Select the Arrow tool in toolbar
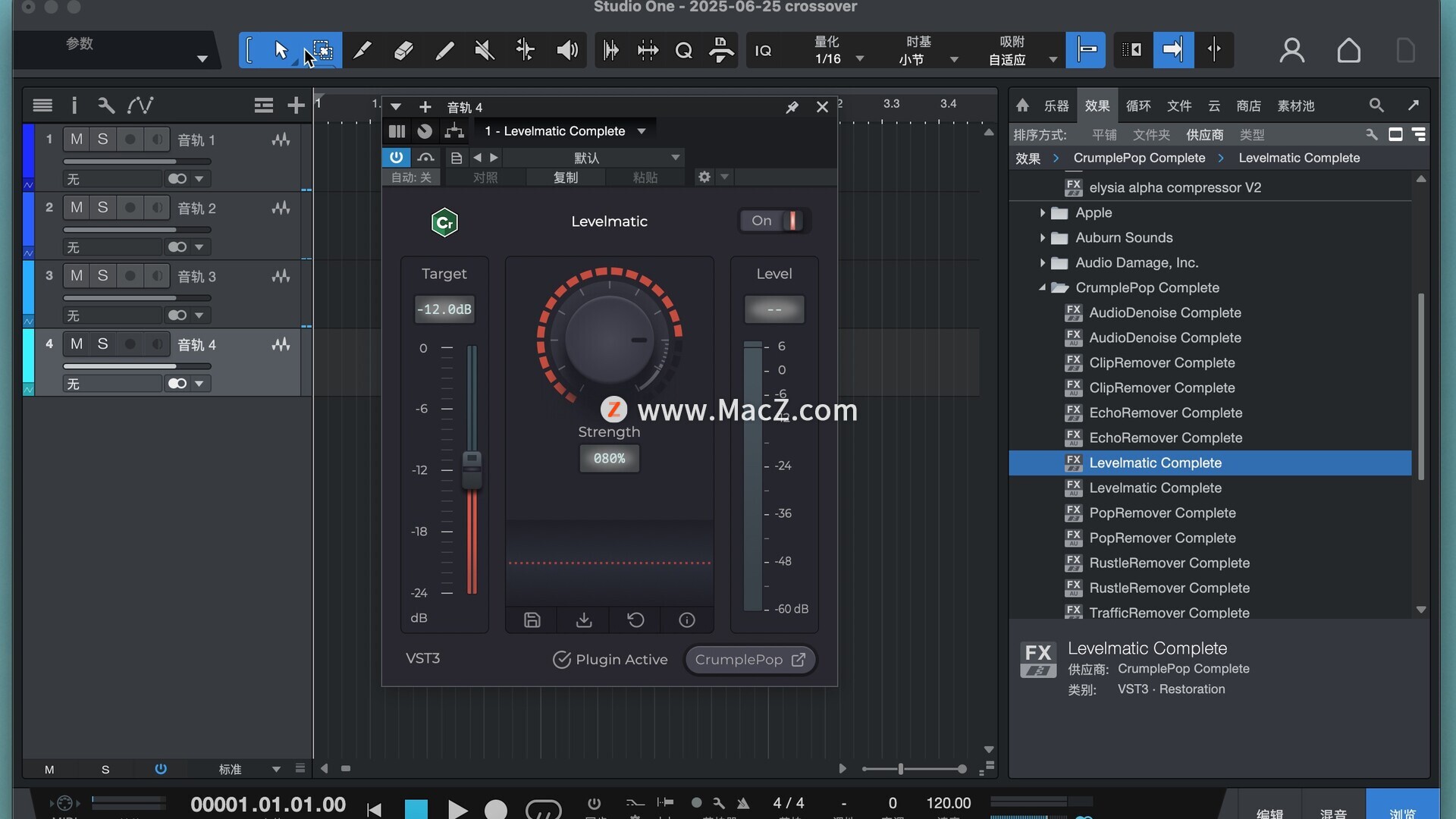This screenshot has width=1456, height=819. (x=281, y=50)
